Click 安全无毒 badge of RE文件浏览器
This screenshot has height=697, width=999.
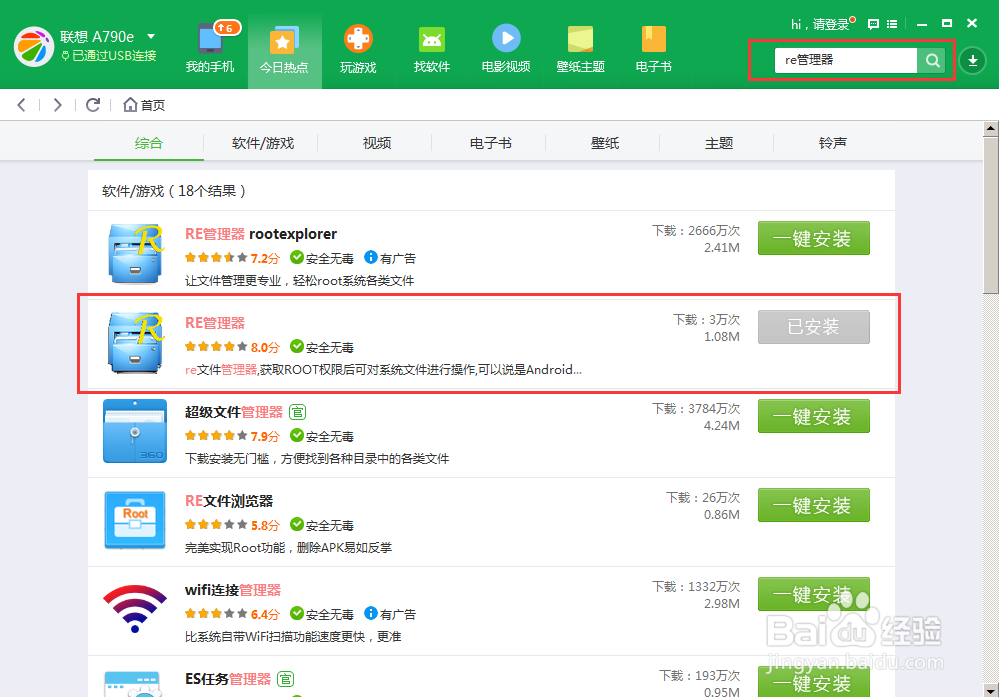click(322, 525)
